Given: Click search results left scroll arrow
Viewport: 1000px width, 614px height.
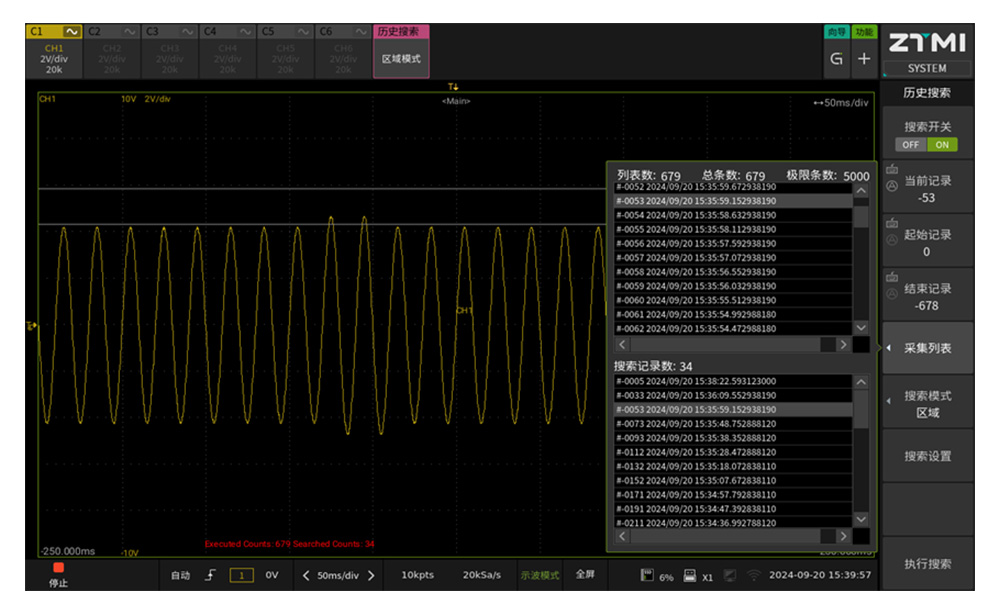Looking at the screenshot, I should coord(622,536).
